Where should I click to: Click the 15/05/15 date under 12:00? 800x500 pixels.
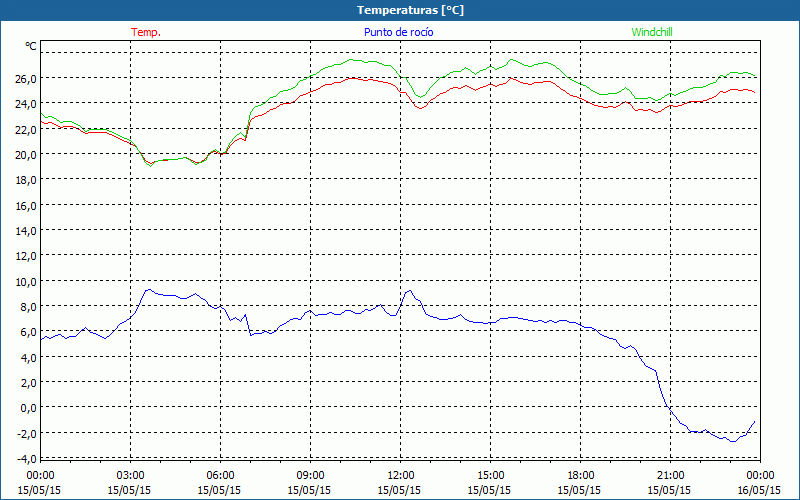coord(399,490)
